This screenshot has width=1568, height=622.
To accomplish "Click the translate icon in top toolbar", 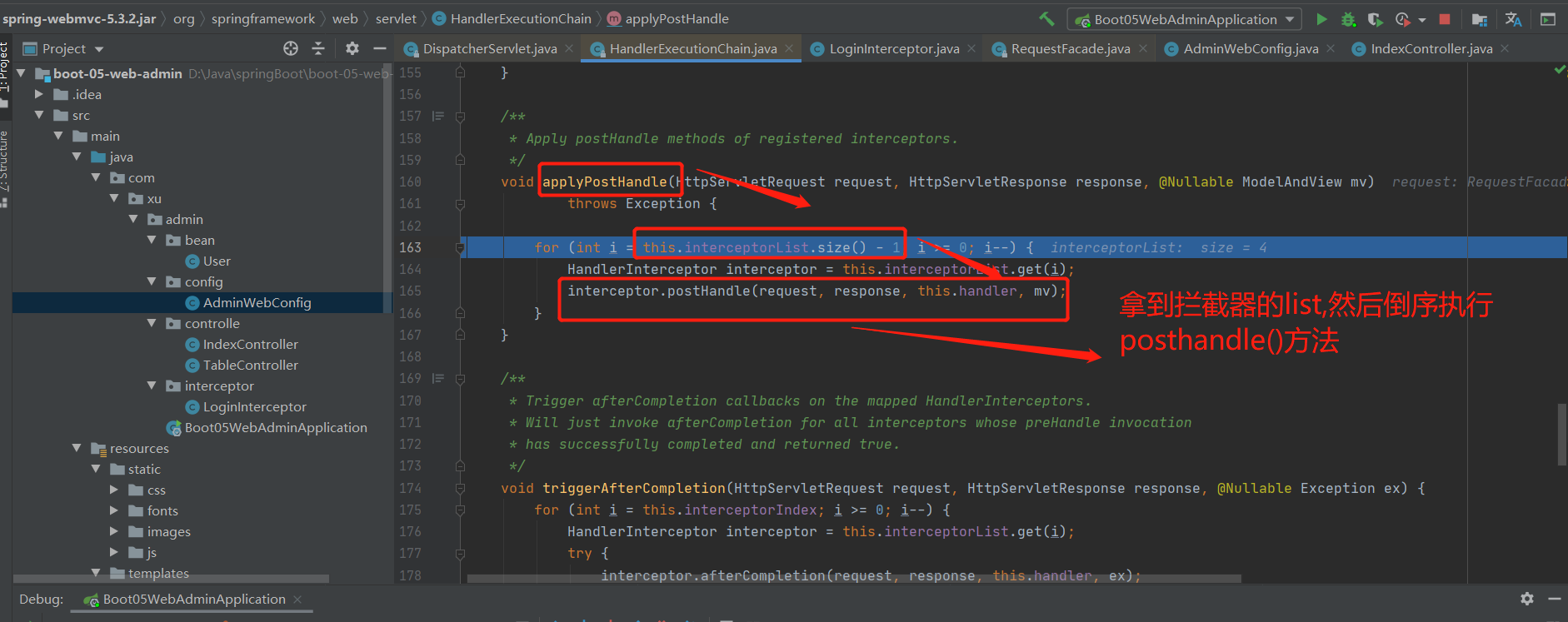I will pyautogui.click(x=1513, y=19).
